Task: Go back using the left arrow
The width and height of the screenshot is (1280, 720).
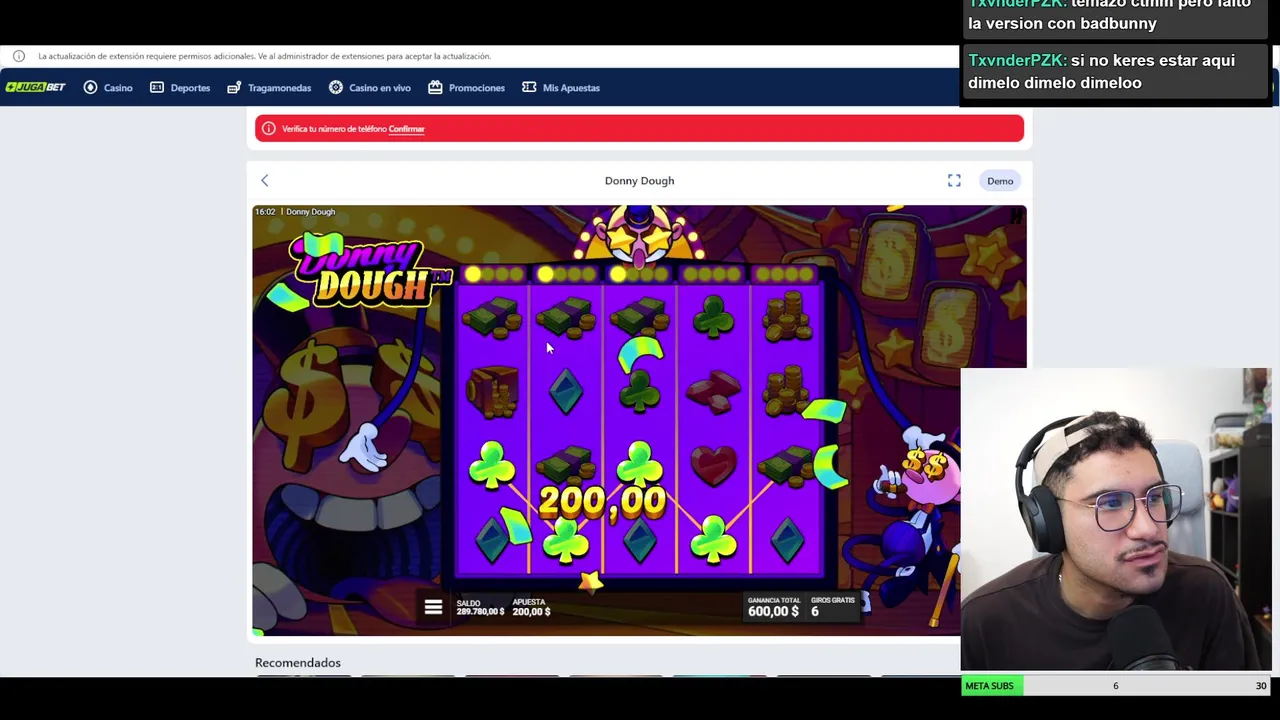Action: 265,181
